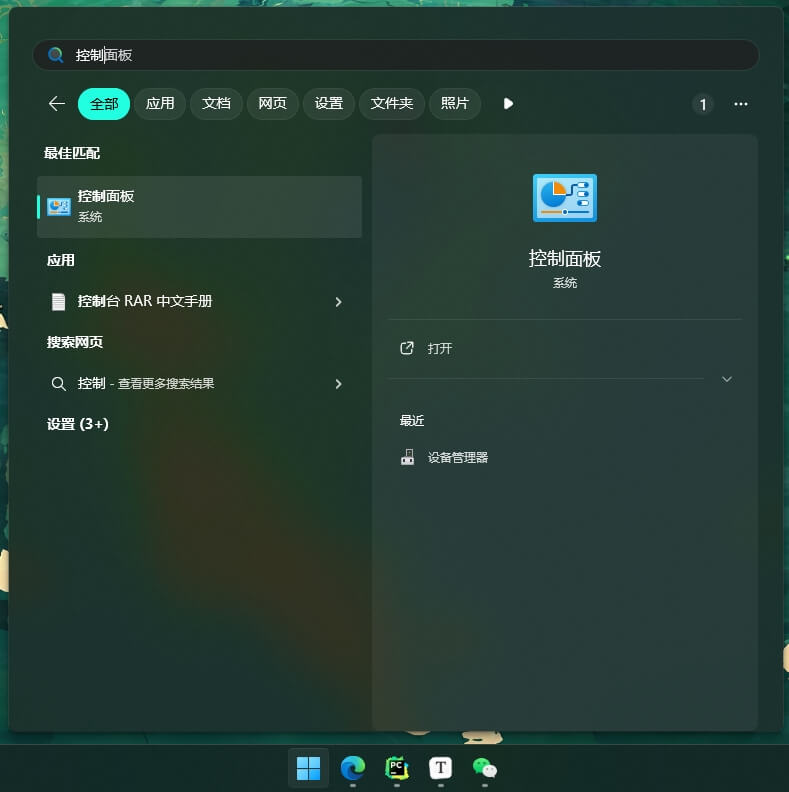Click the search magnifier icon in search box
The image size is (789, 792).
(56, 55)
